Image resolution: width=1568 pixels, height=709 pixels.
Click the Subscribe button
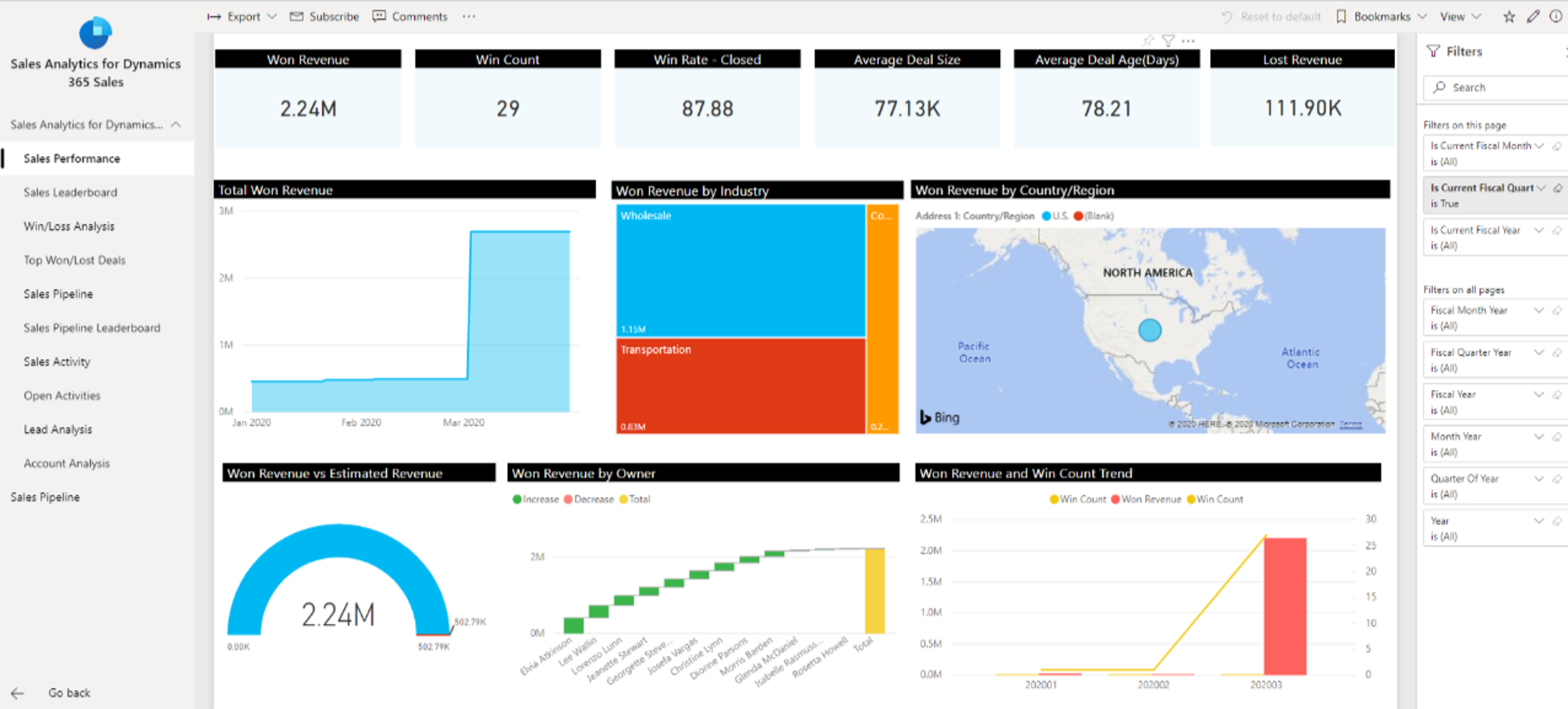click(325, 16)
